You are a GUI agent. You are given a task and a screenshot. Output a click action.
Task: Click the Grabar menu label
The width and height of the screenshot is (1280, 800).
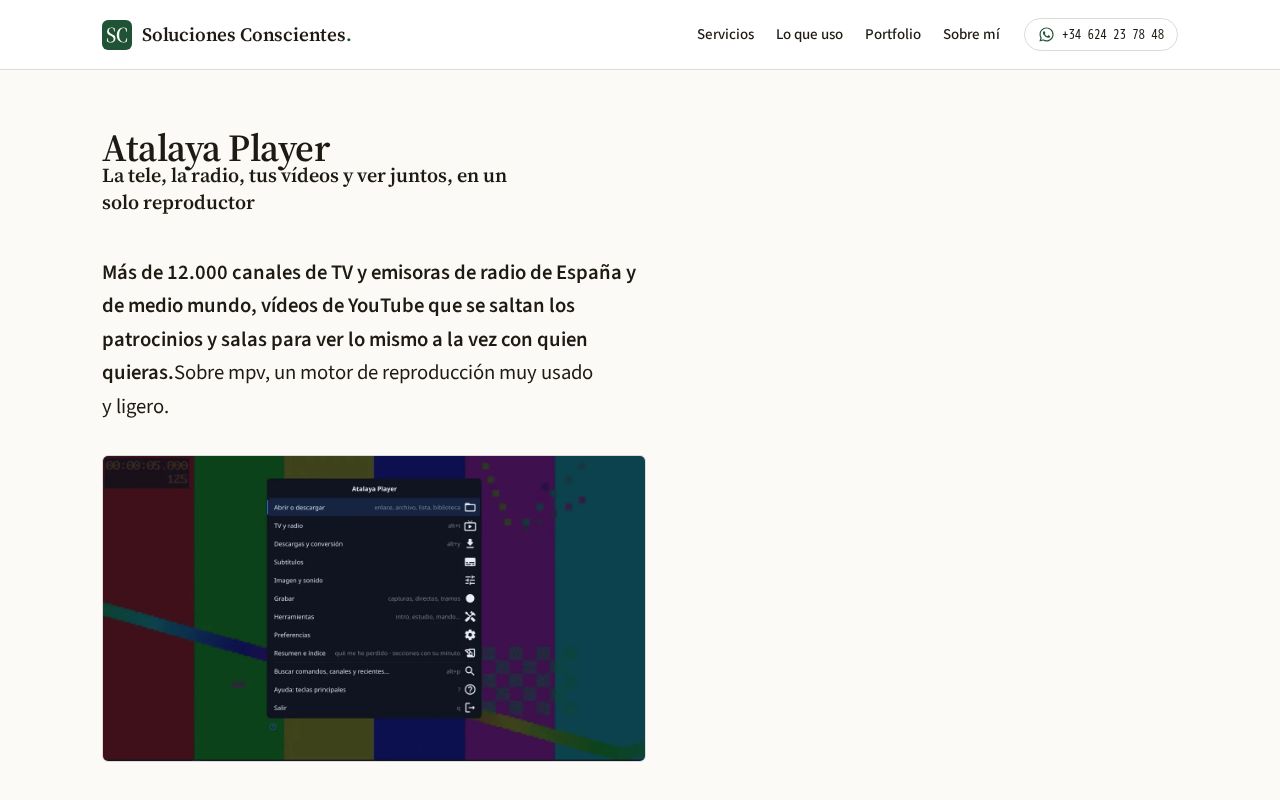coord(284,598)
